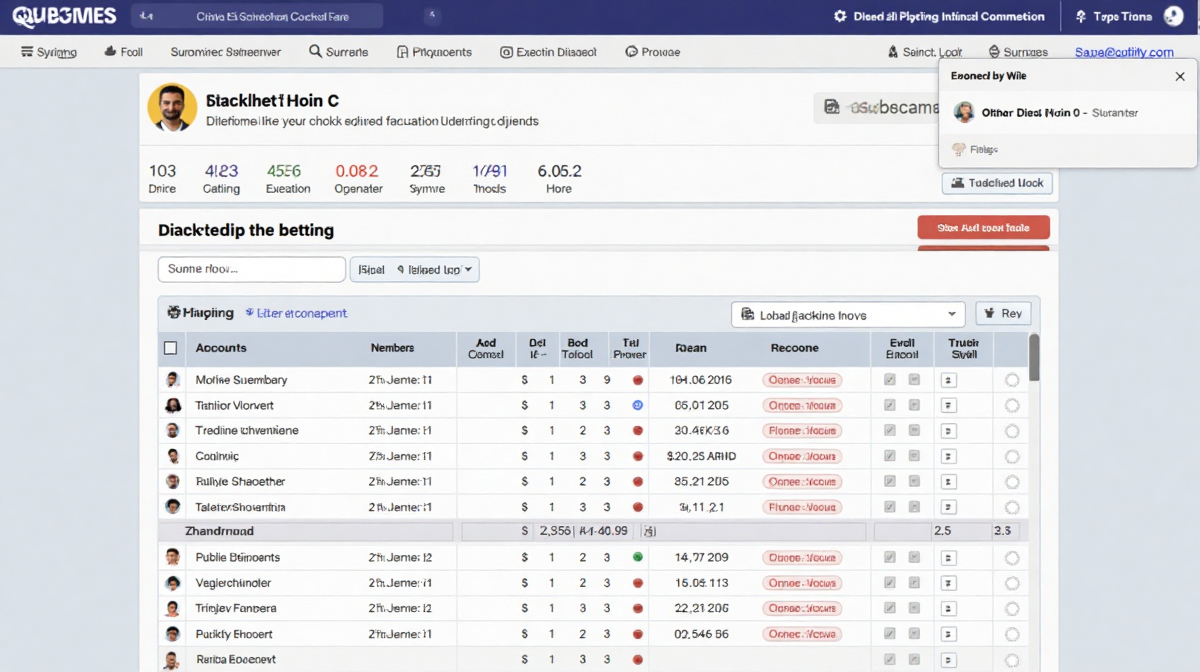
Task: Select the round radio circle for TalietexShoernfrira
Action: click(1012, 507)
